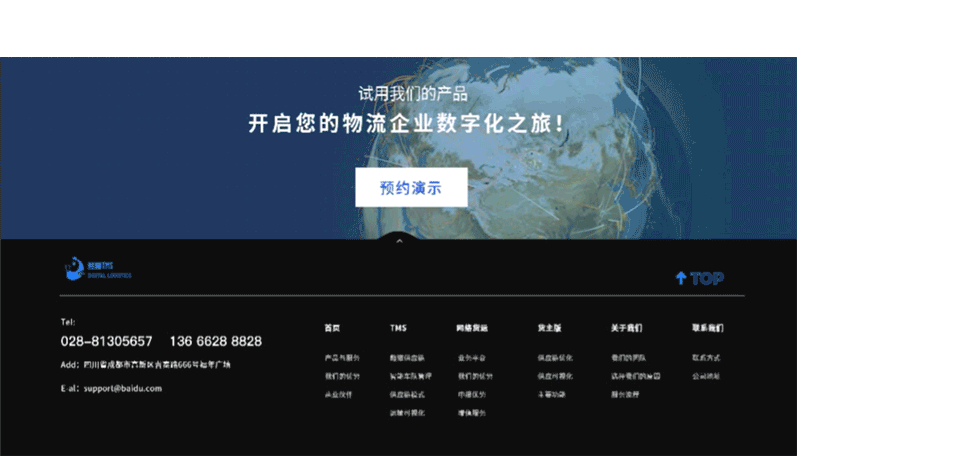Open 我们的优势 link in 首页 column
The width and height of the screenshot is (958, 456).
pos(342,377)
